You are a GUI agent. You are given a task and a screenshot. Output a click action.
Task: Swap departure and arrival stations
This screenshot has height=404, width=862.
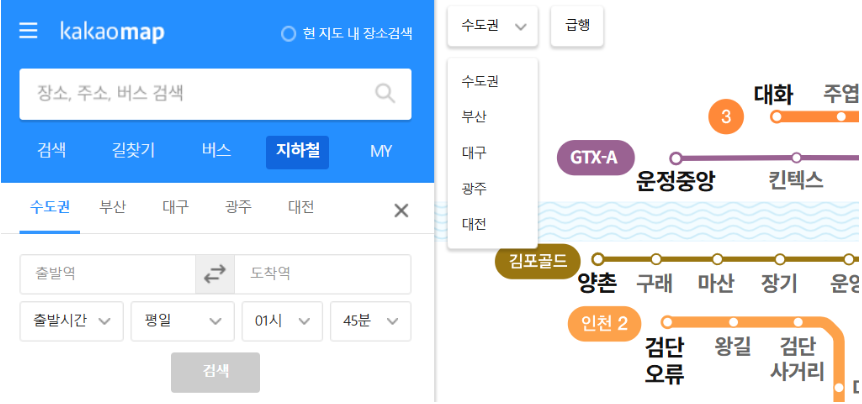(215, 274)
